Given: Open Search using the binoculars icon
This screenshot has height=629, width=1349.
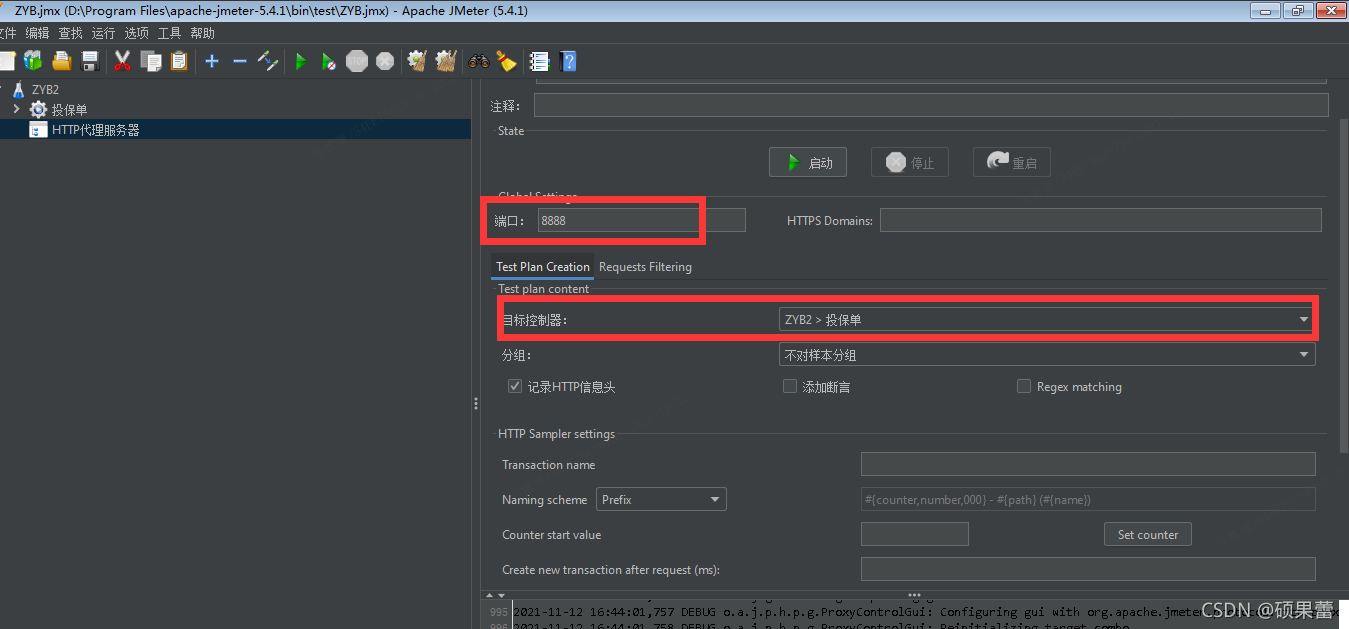Looking at the screenshot, I should click(x=479, y=61).
